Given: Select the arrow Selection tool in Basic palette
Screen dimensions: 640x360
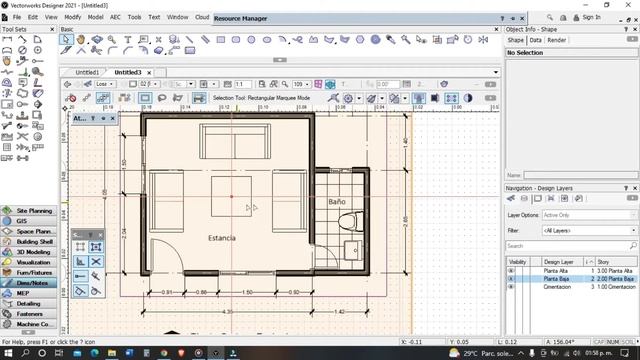Looking at the screenshot, I should [x=66, y=40].
